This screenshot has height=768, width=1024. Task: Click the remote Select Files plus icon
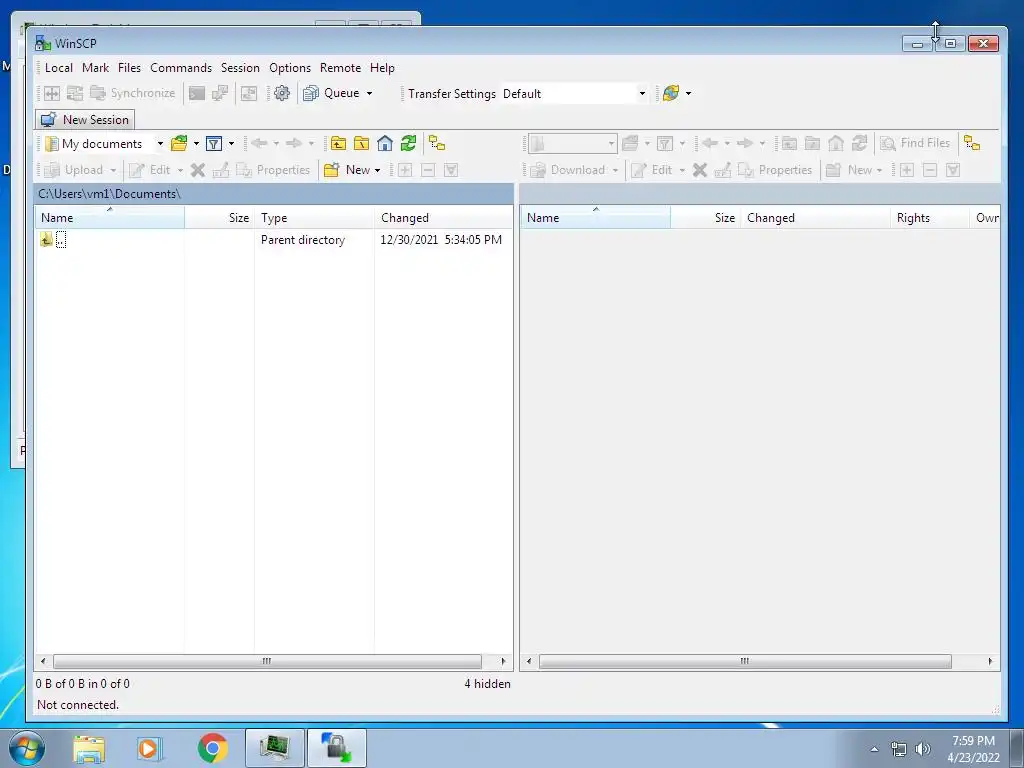(907, 170)
